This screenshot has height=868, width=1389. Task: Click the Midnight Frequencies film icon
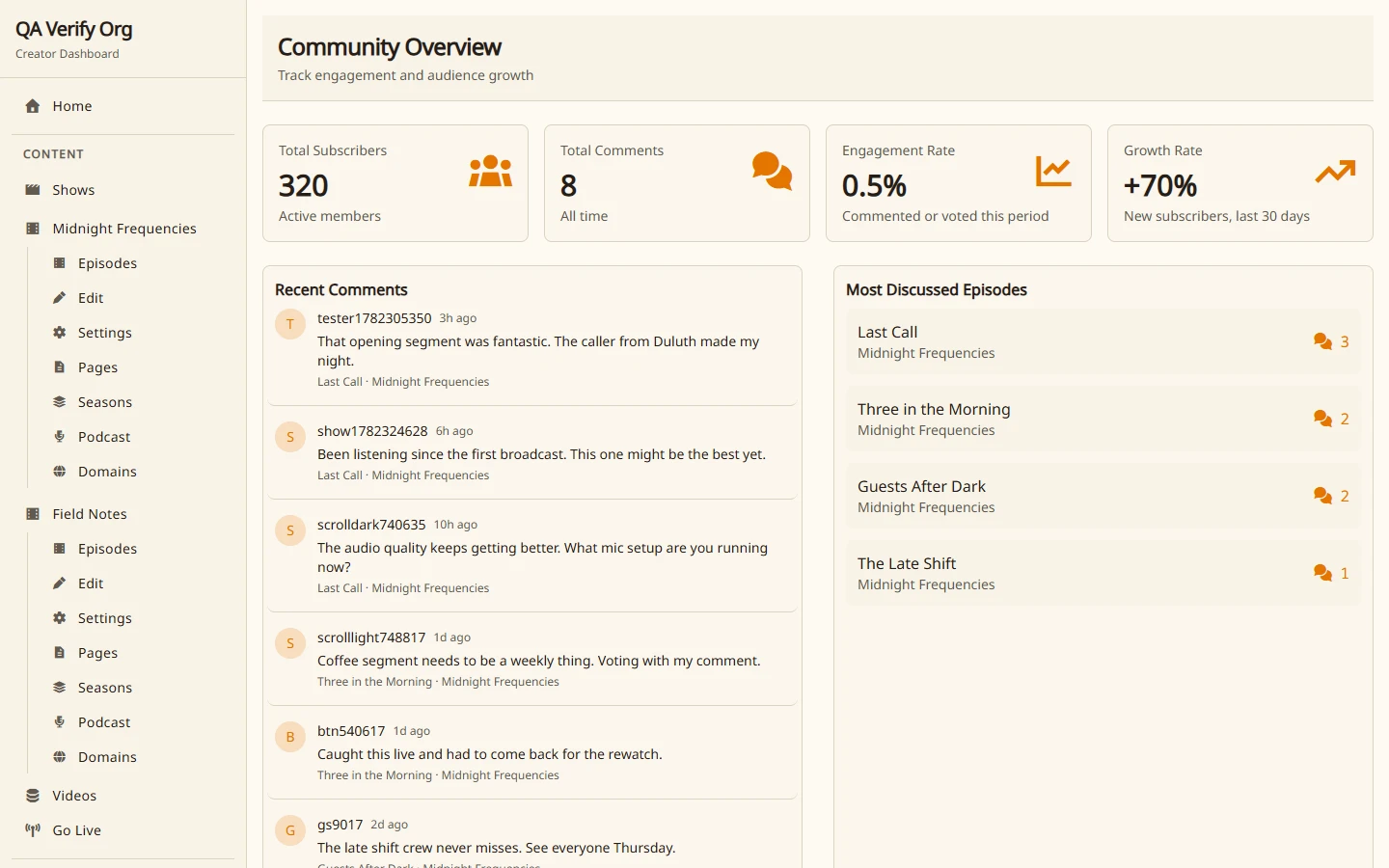point(33,229)
